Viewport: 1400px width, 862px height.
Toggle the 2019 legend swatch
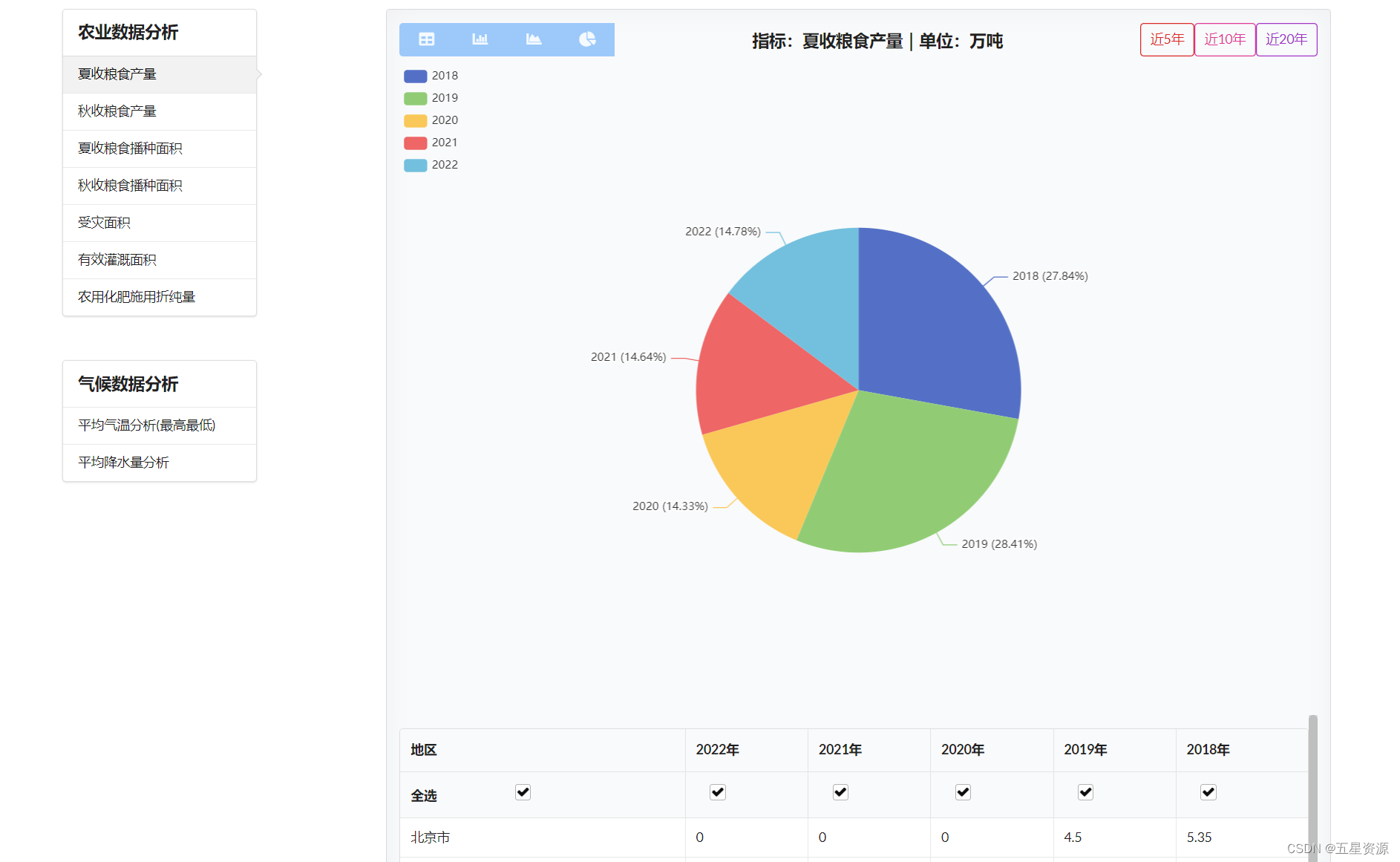click(x=415, y=98)
